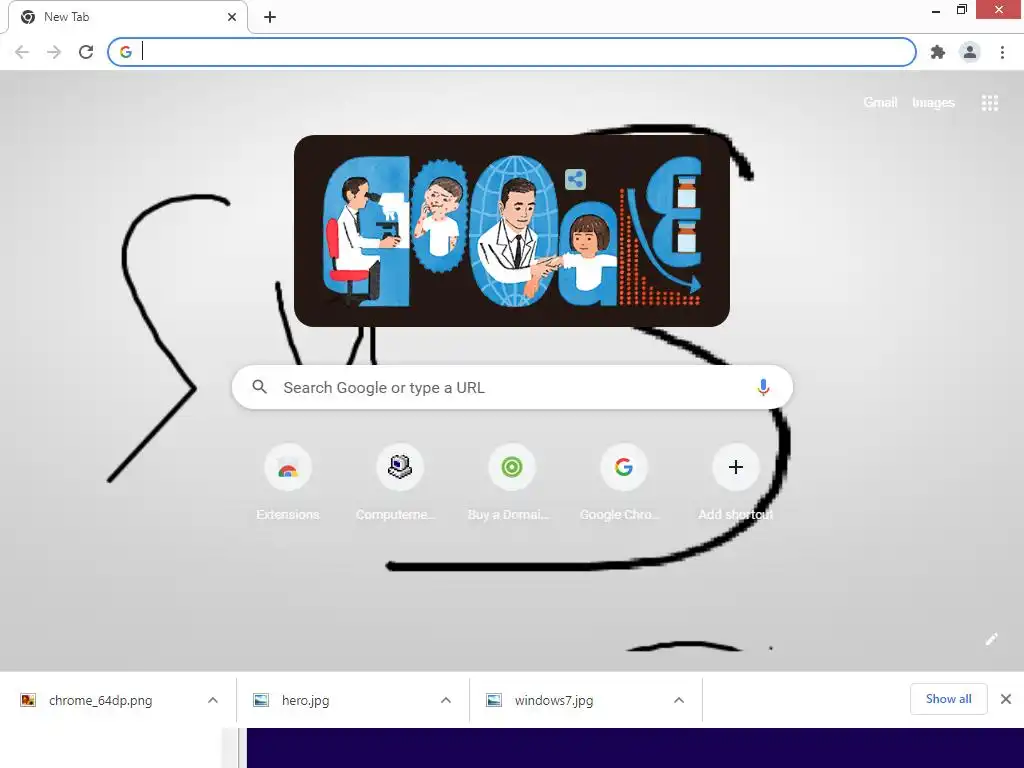
Task: Open the Gmail link
Action: coord(880,103)
